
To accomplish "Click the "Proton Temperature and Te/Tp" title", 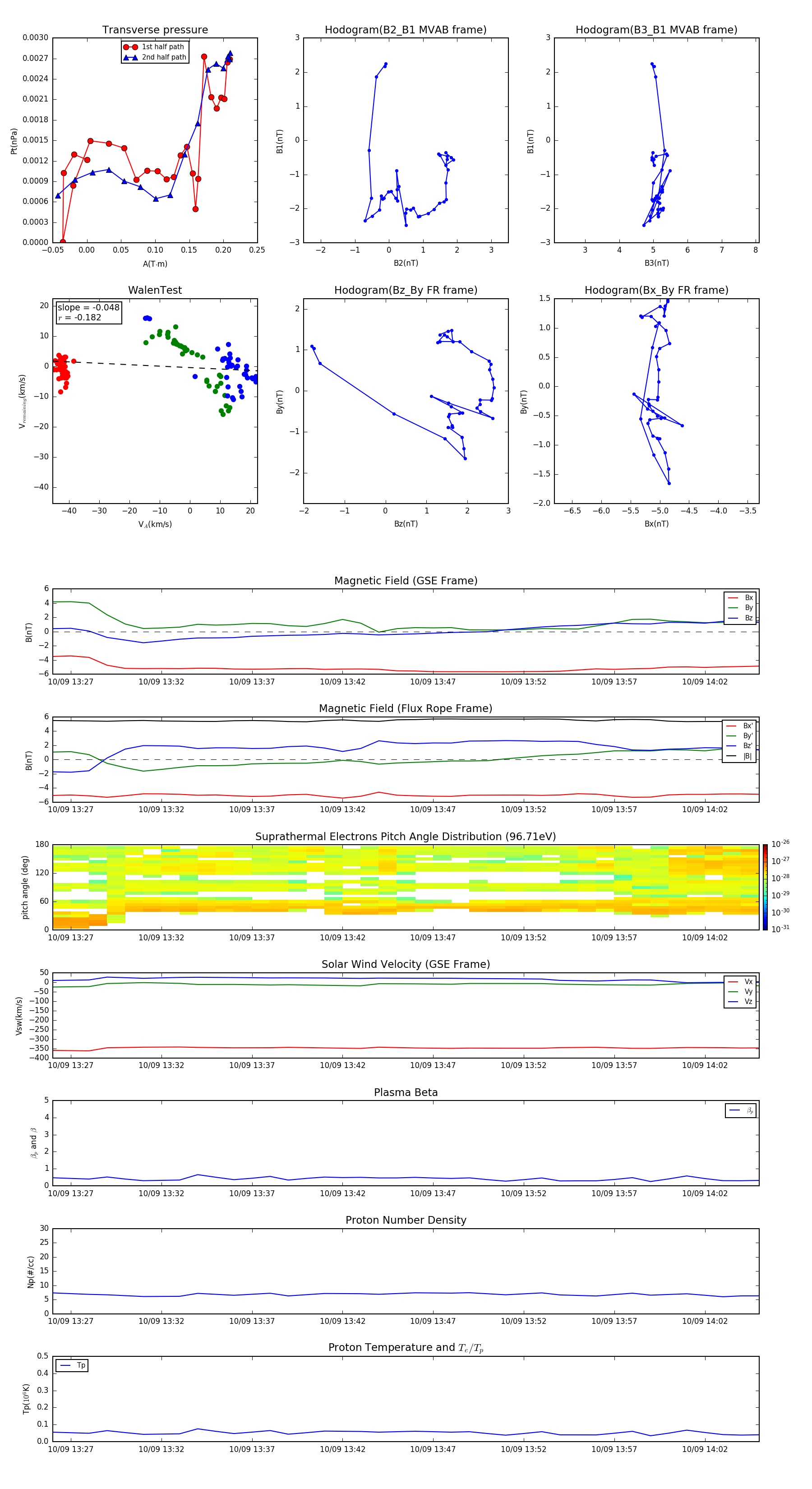I will coord(406,1348).
